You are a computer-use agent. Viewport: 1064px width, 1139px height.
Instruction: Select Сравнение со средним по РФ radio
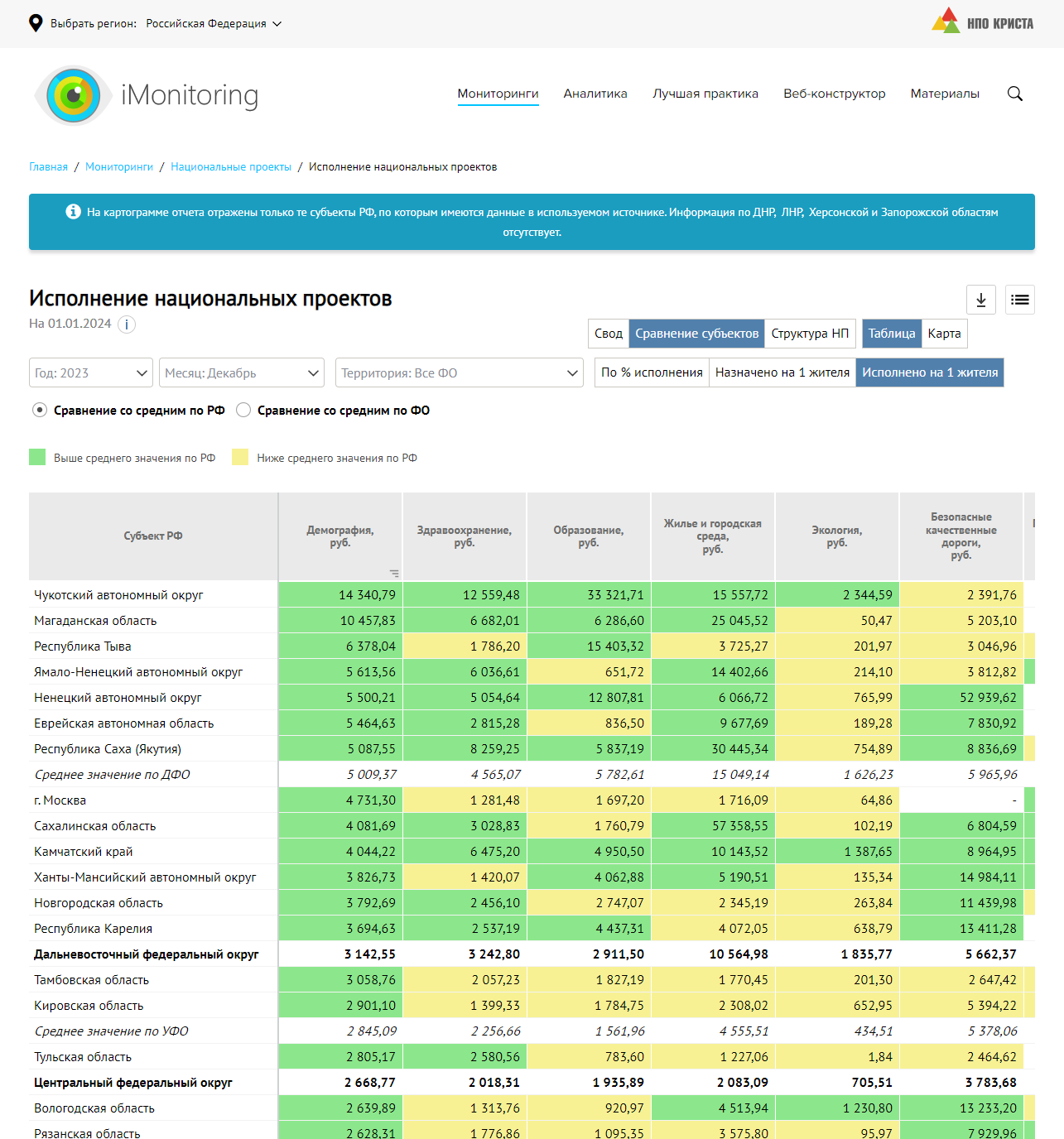point(40,410)
